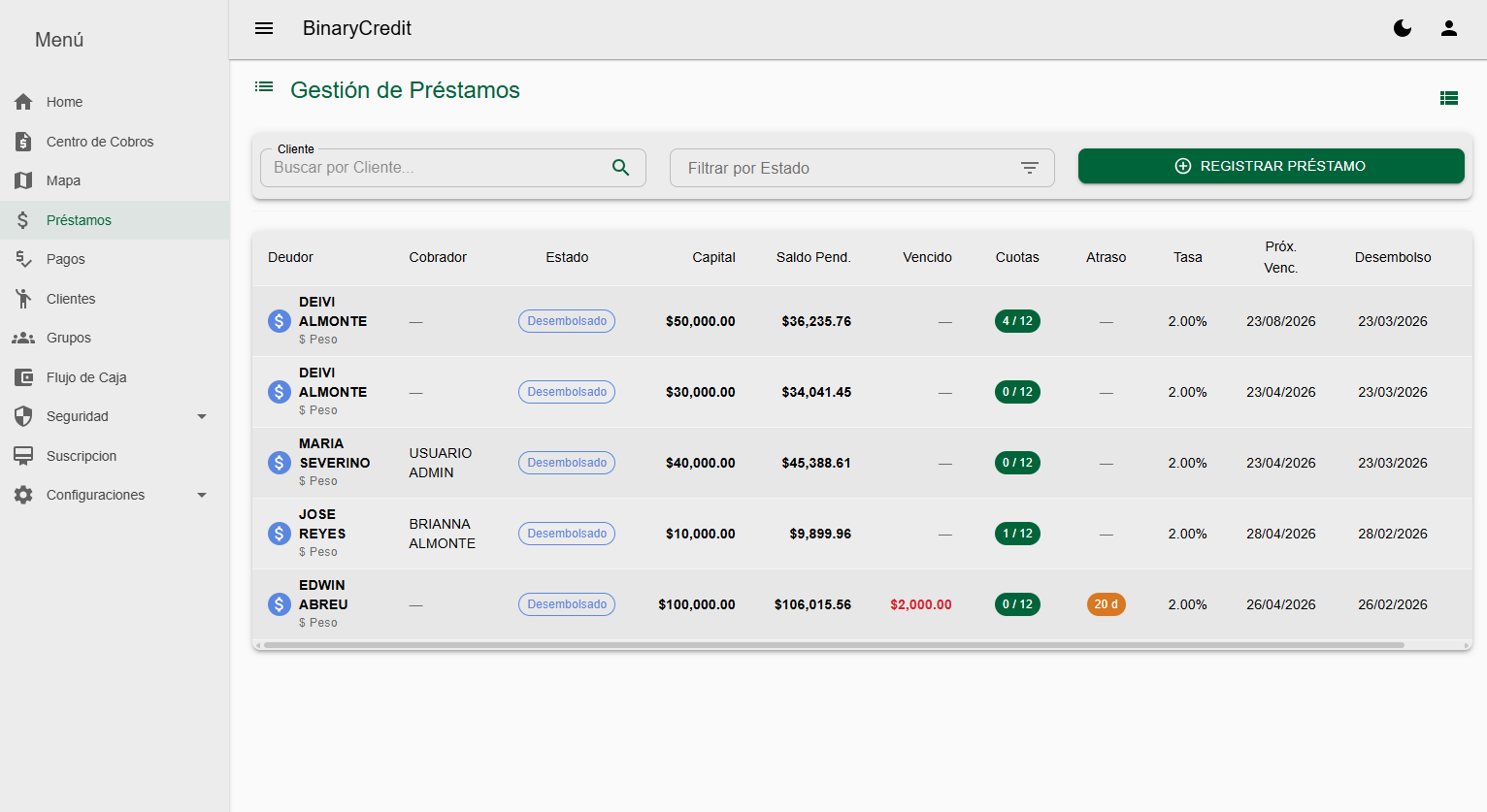Click Desembolsado badge in Maria Severino row
1487x812 pixels.
click(567, 463)
